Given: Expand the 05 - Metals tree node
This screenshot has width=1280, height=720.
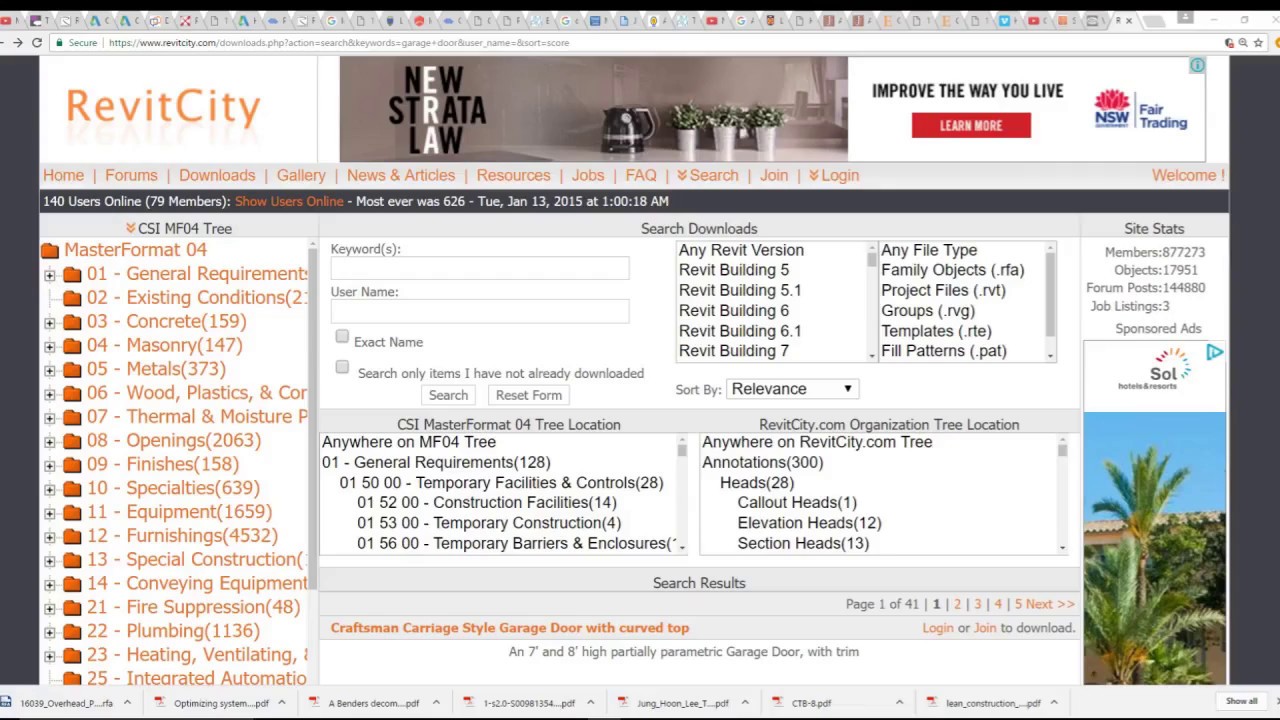Looking at the screenshot, I should click(x=50, y=370).
